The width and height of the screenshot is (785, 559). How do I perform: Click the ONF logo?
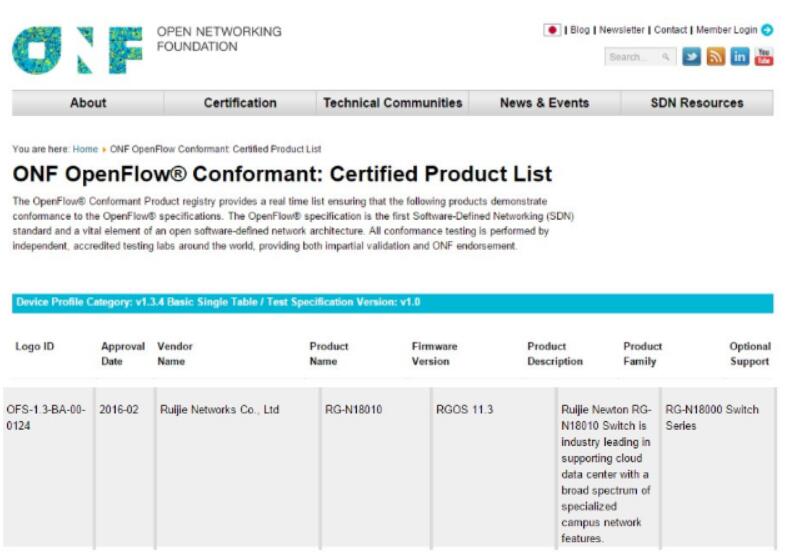click(77, 50)
